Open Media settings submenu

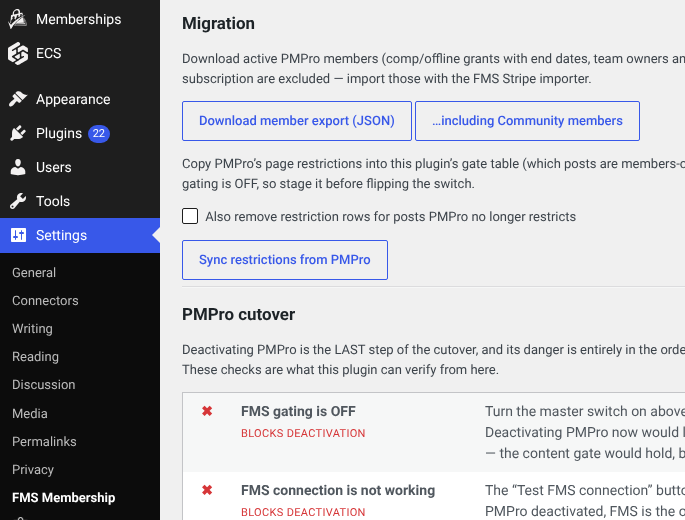pyautogui.click(x=30, y=413)
